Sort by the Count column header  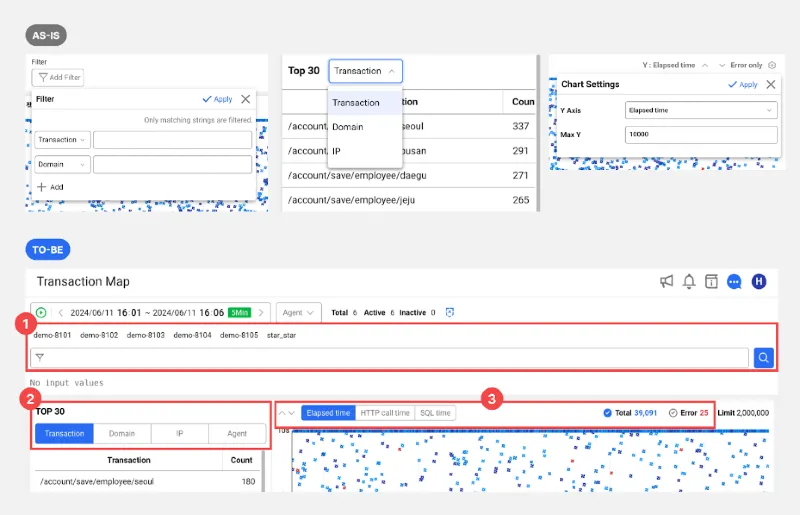(241, 460)
